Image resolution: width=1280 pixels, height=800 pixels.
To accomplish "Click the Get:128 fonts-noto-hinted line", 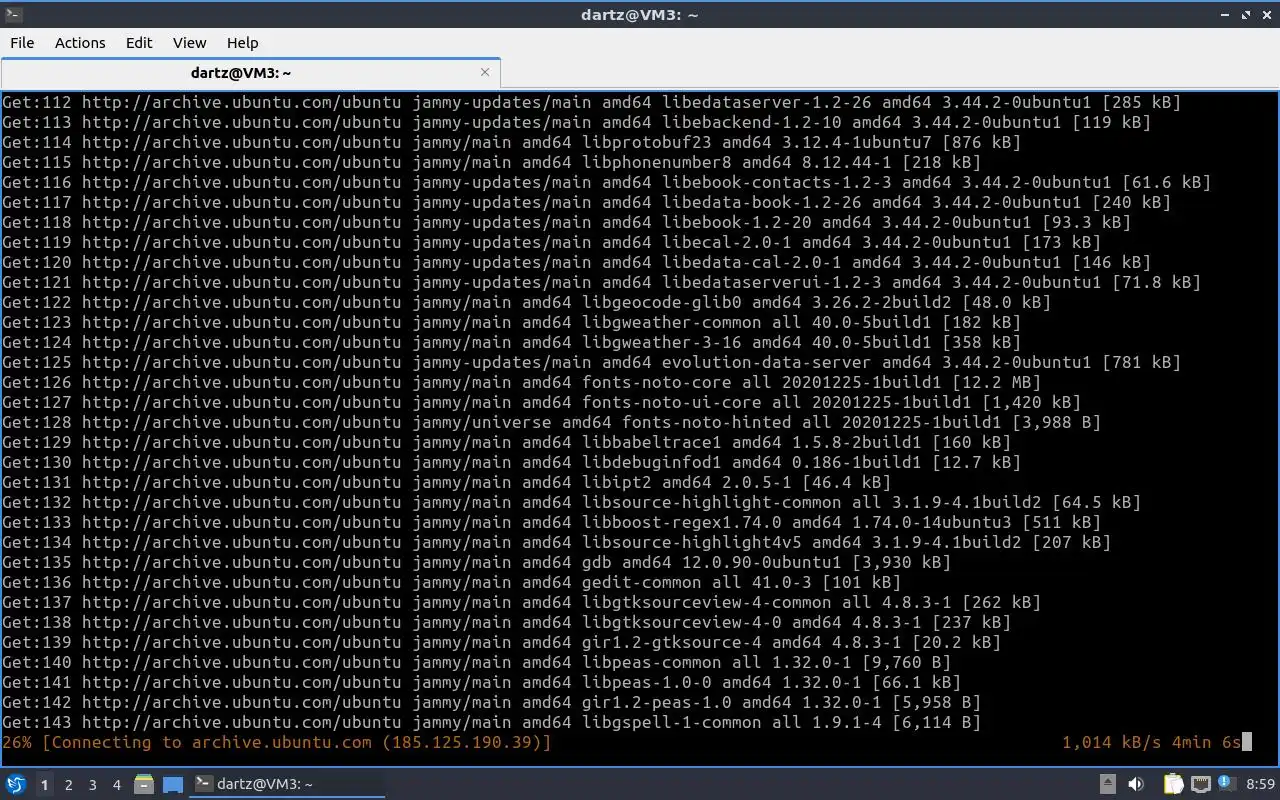I will click(551, 422).
